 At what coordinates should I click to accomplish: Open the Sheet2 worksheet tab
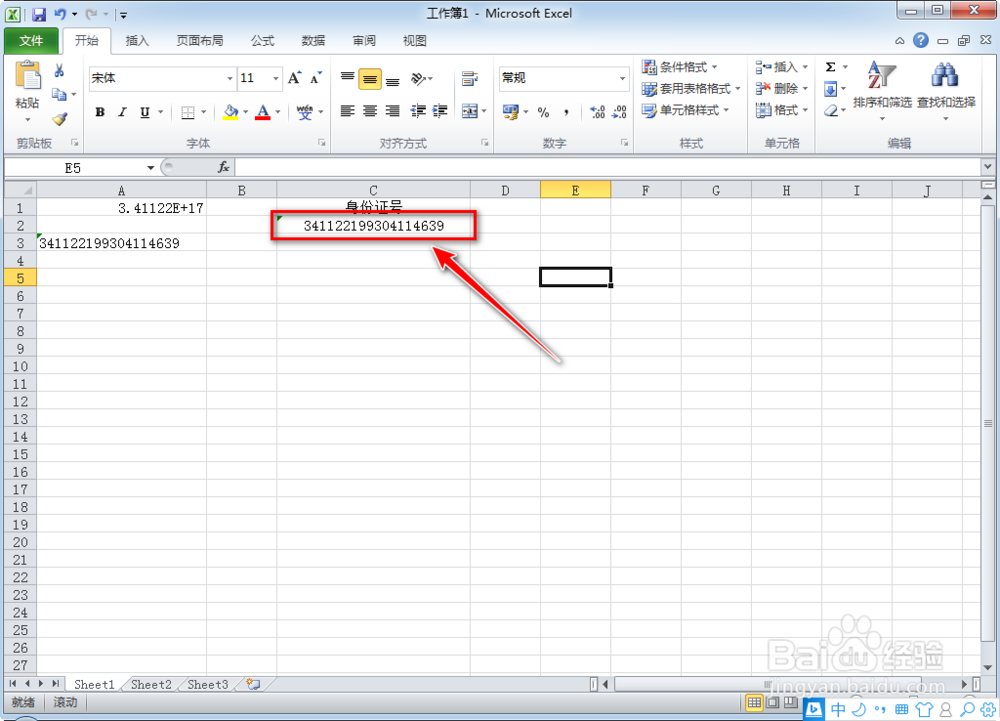(x=150, y=685)
